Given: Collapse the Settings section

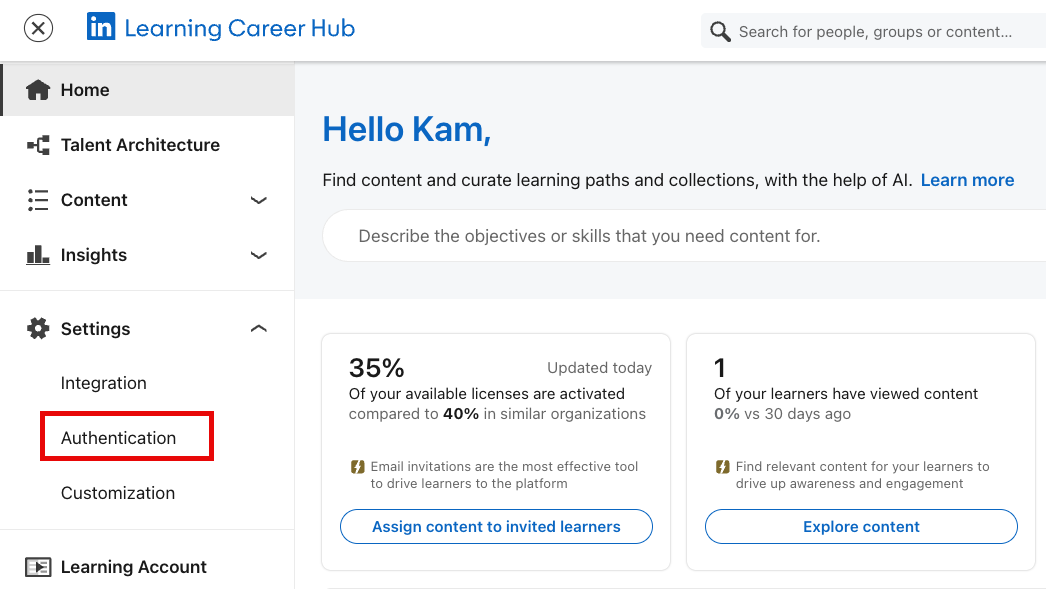Looking at the screenshot, I should pos(258,327).
